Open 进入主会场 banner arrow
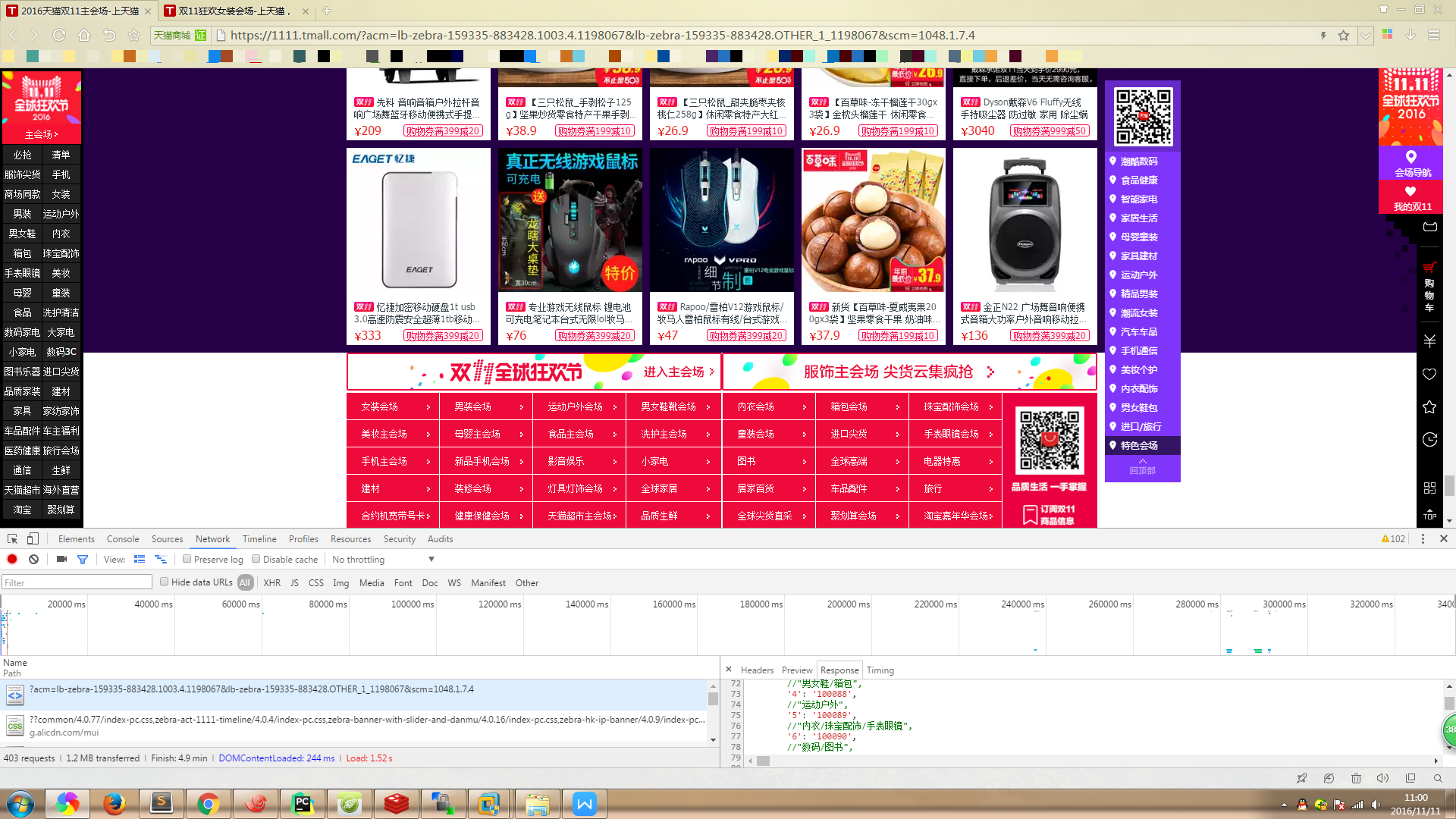The height and width of the screenshot is (819, 1456). [x=711, y=372]
